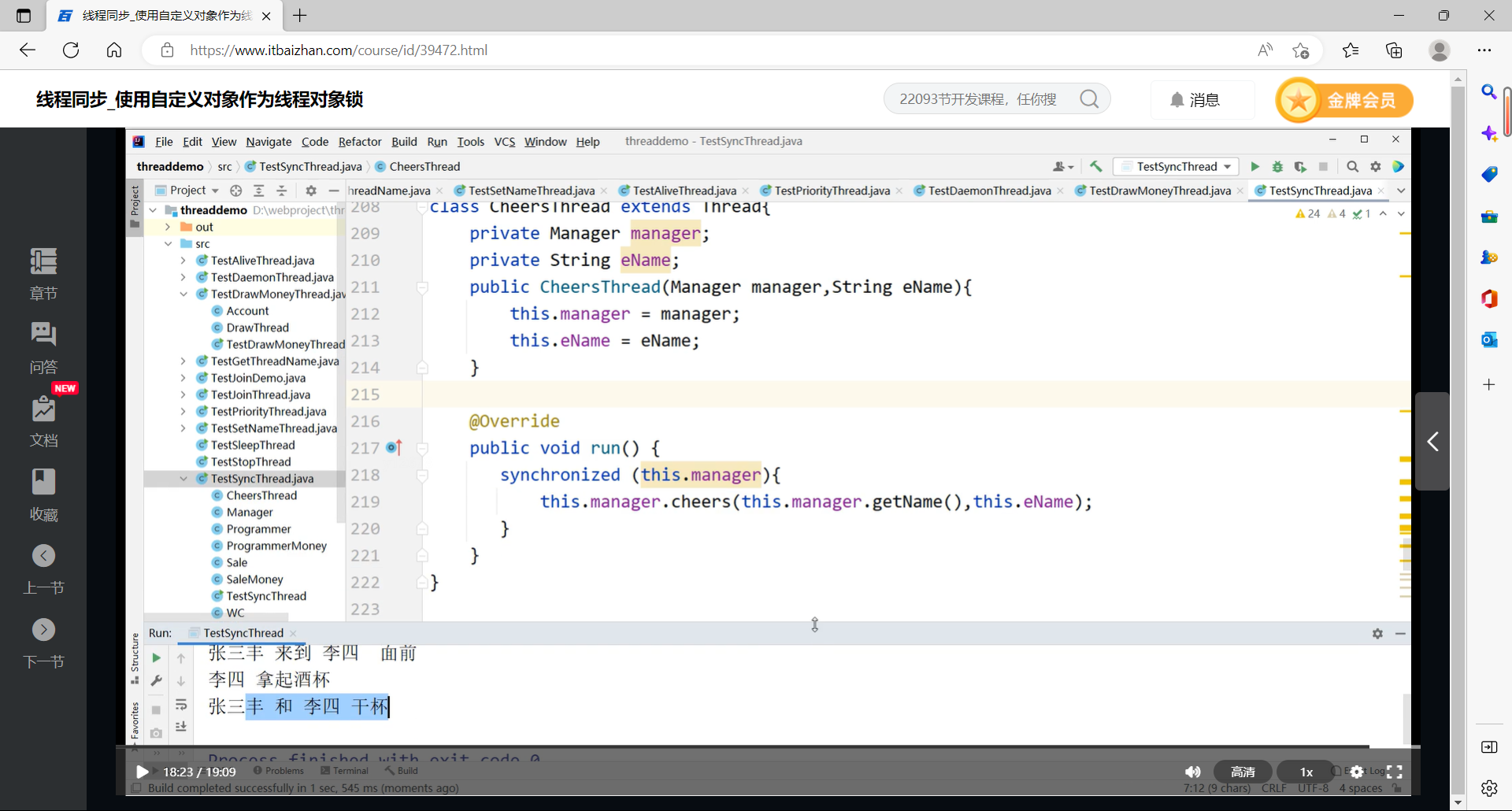1512x811 pixels.
Task: Minimize Run panel with hide icon
Action: [x=1400, y=634]
